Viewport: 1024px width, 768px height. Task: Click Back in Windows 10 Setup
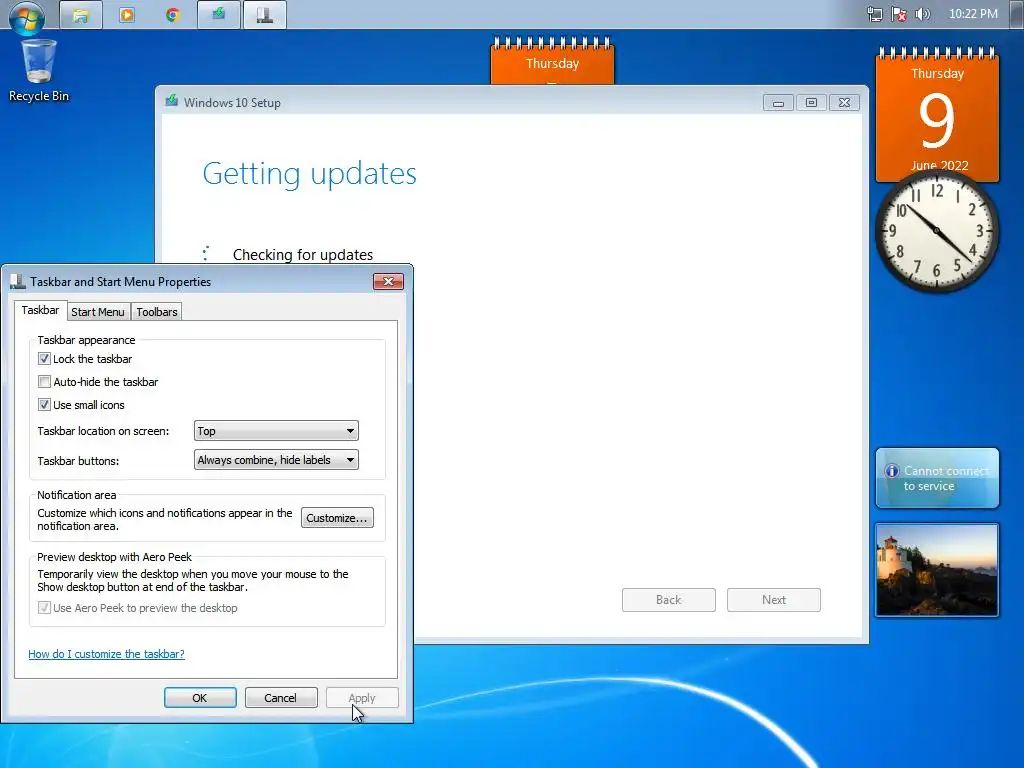coord(669,600)
